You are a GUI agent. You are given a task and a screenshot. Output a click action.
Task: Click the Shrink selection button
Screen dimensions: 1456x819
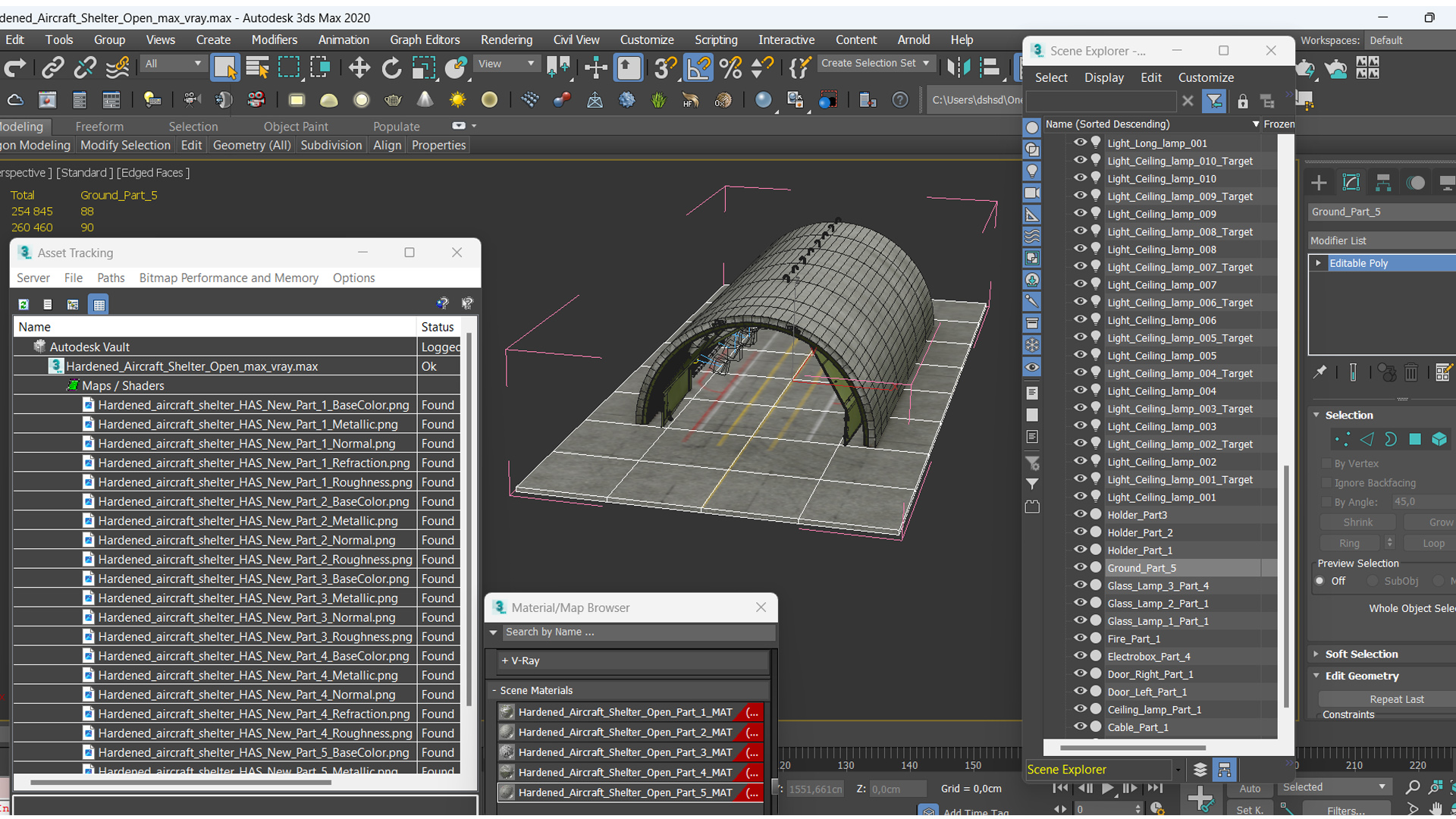(x=1357, y=522)
